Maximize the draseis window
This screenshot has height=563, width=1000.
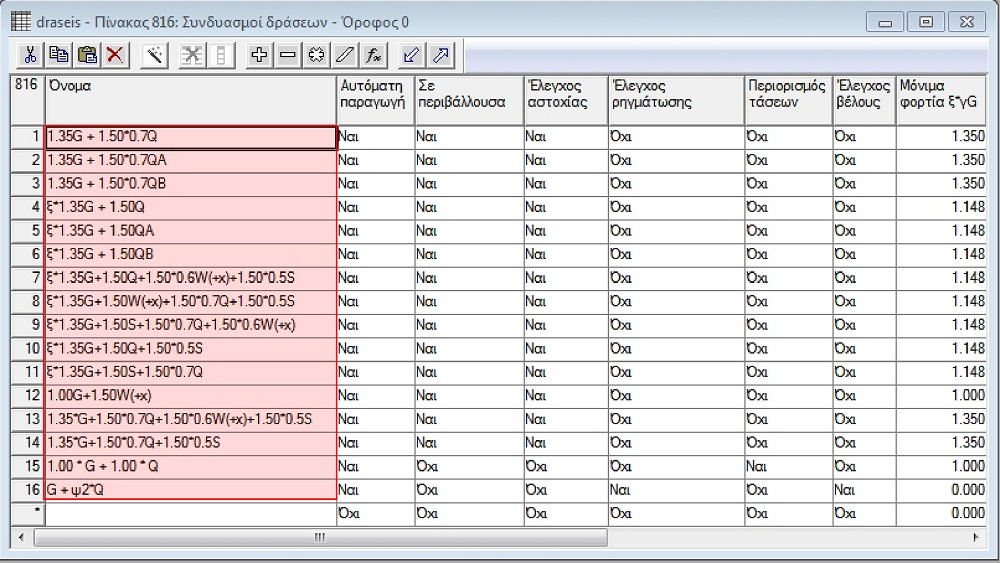point(926,22)
